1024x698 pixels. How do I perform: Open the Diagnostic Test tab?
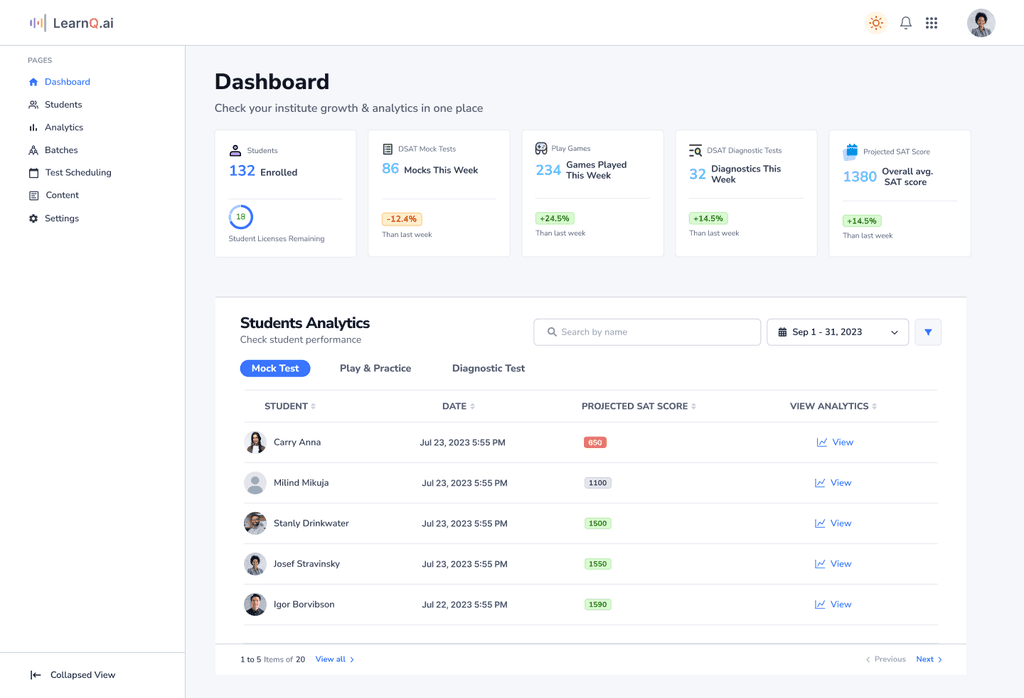coord(488,368)
